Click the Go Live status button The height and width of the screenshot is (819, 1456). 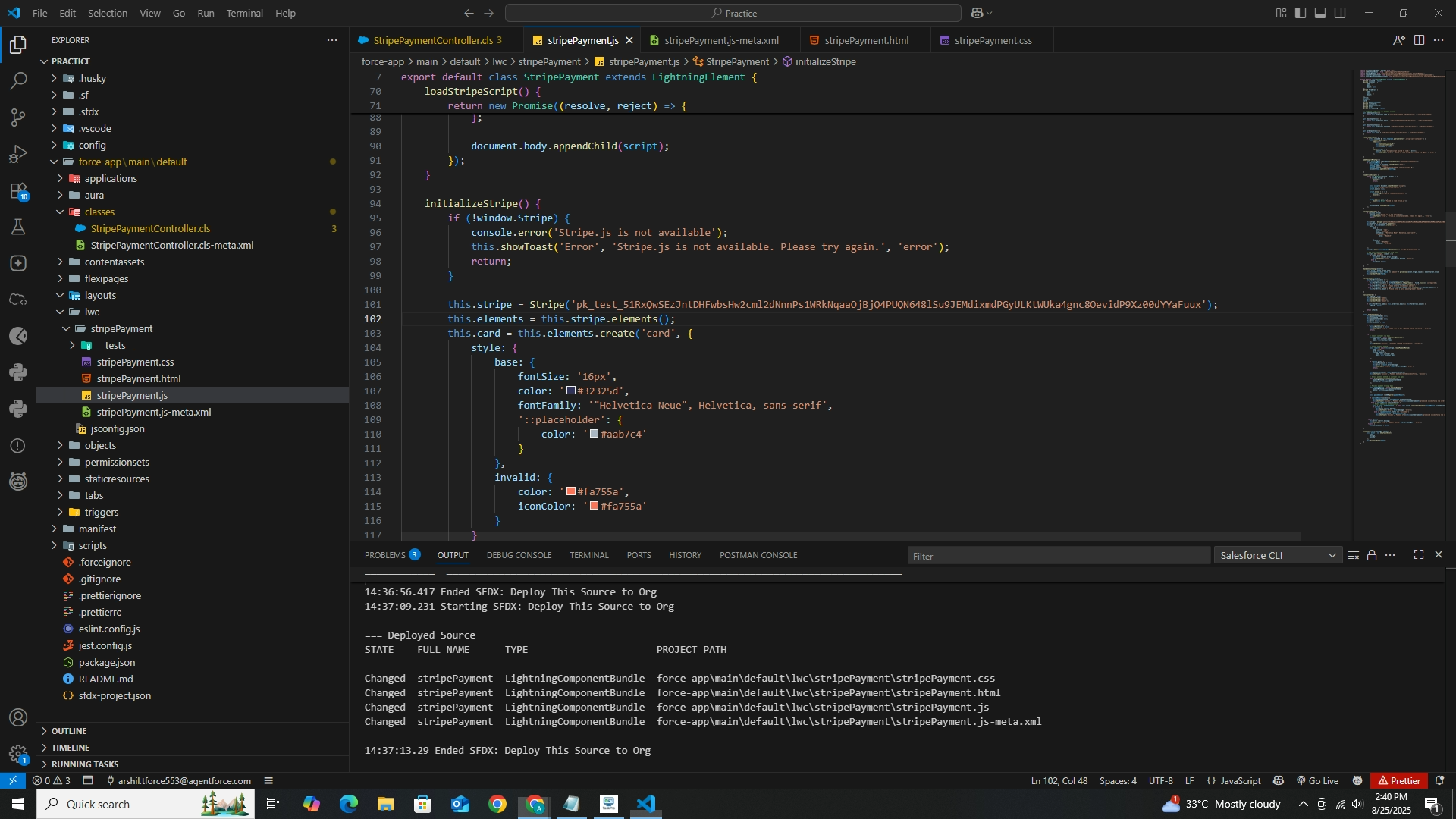[1318, 780]
